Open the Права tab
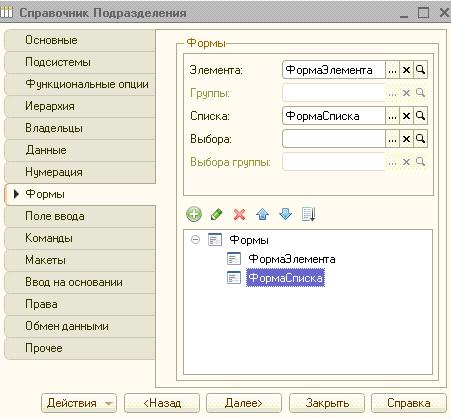 pos(80,304)
